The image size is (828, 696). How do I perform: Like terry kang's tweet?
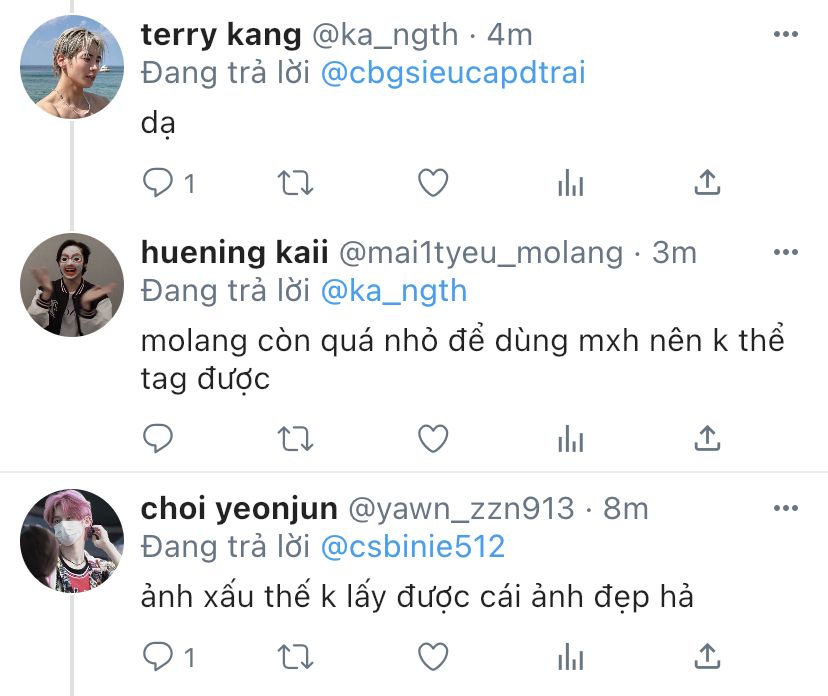point(432,182)
